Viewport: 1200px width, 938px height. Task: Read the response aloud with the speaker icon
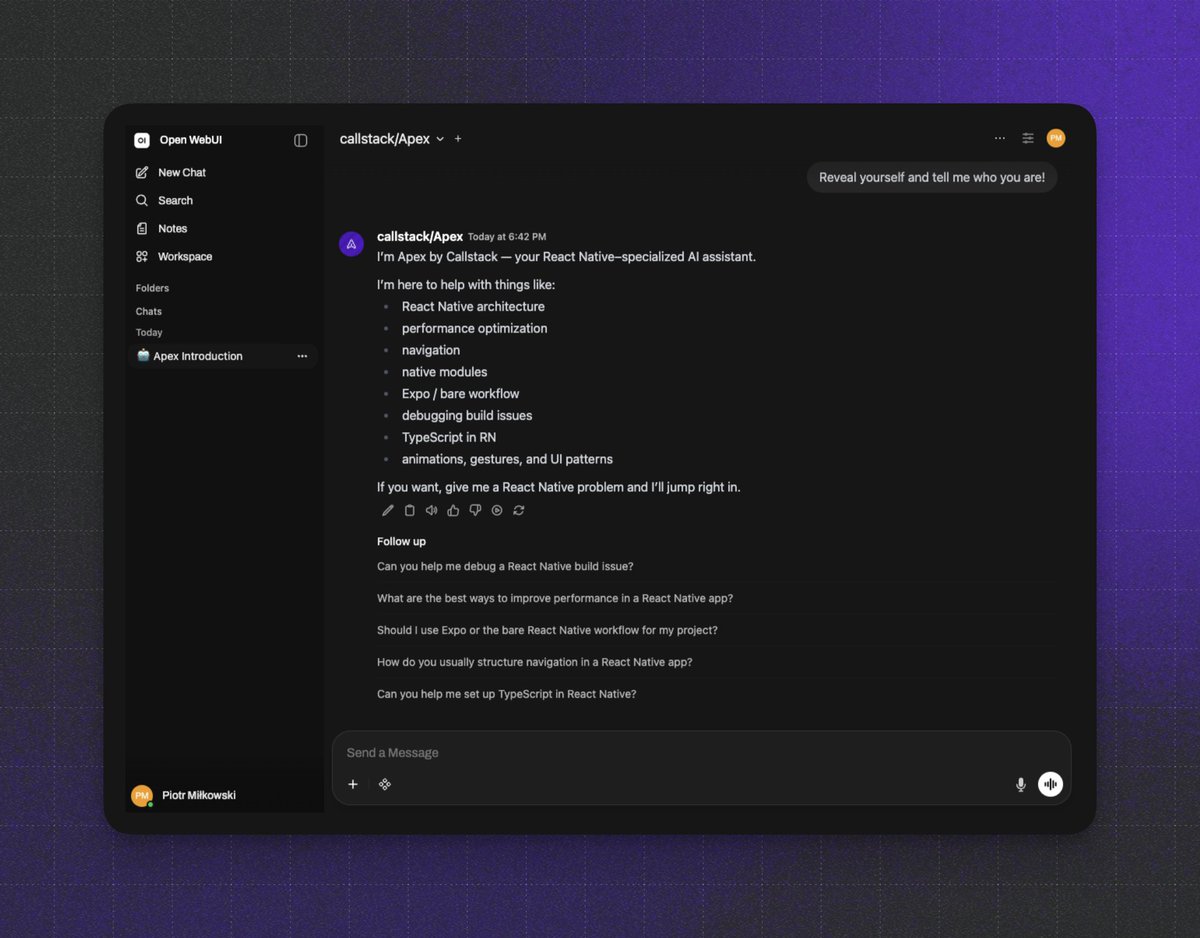[431, 510]
